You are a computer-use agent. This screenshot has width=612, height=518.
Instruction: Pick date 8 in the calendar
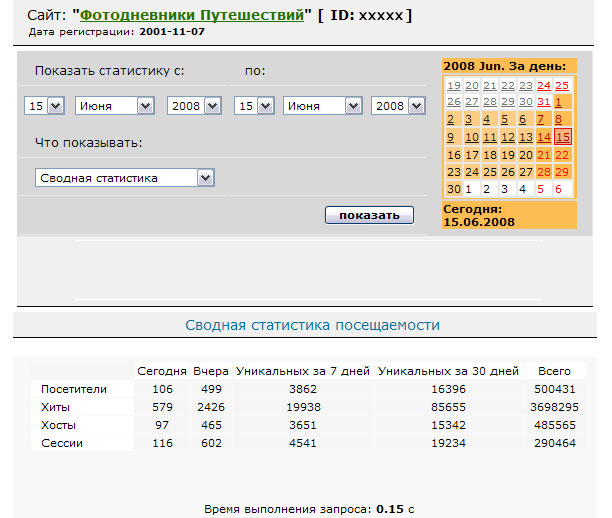pos(562,120)
